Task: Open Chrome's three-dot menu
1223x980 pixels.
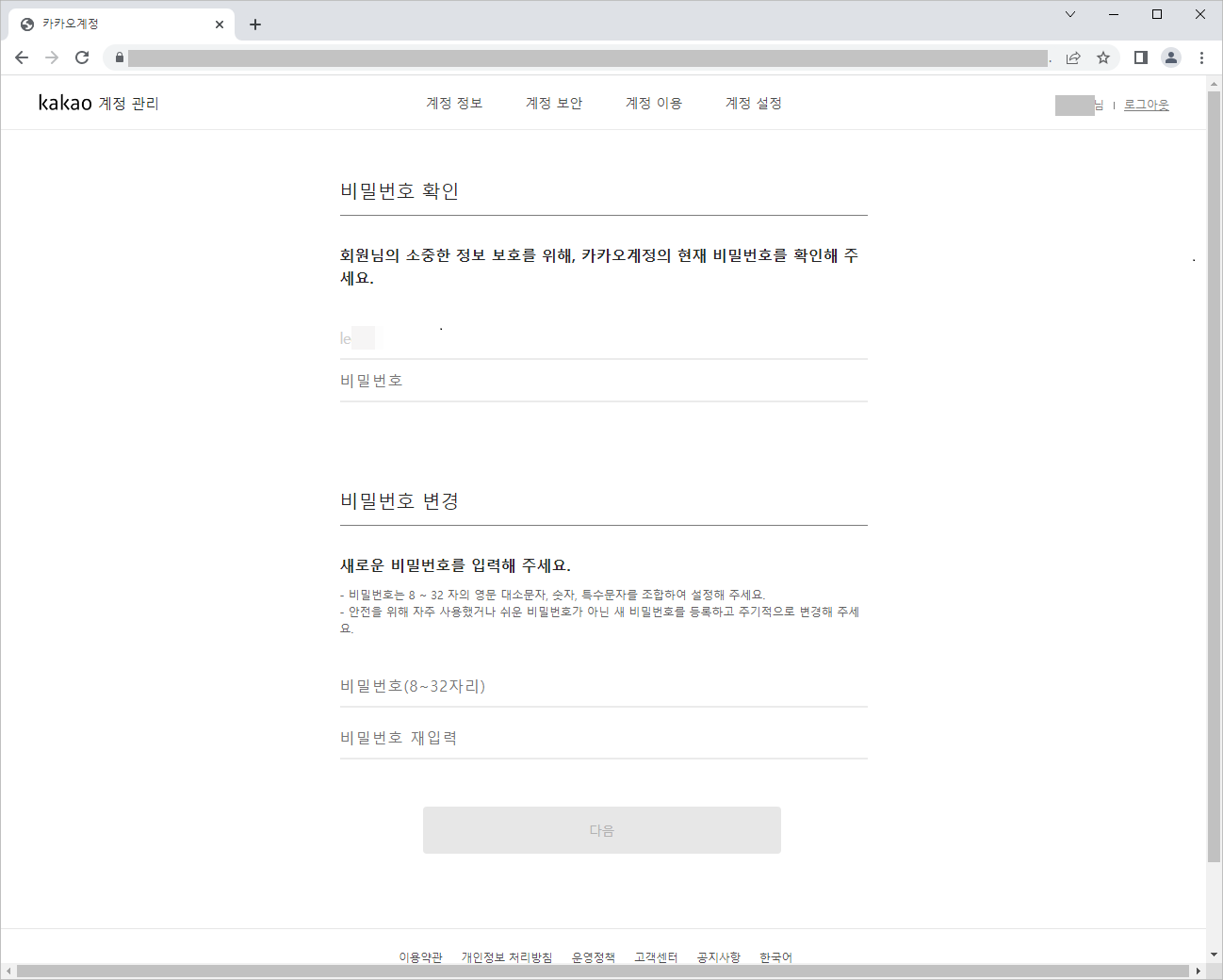Action: tap(1202, 57)
